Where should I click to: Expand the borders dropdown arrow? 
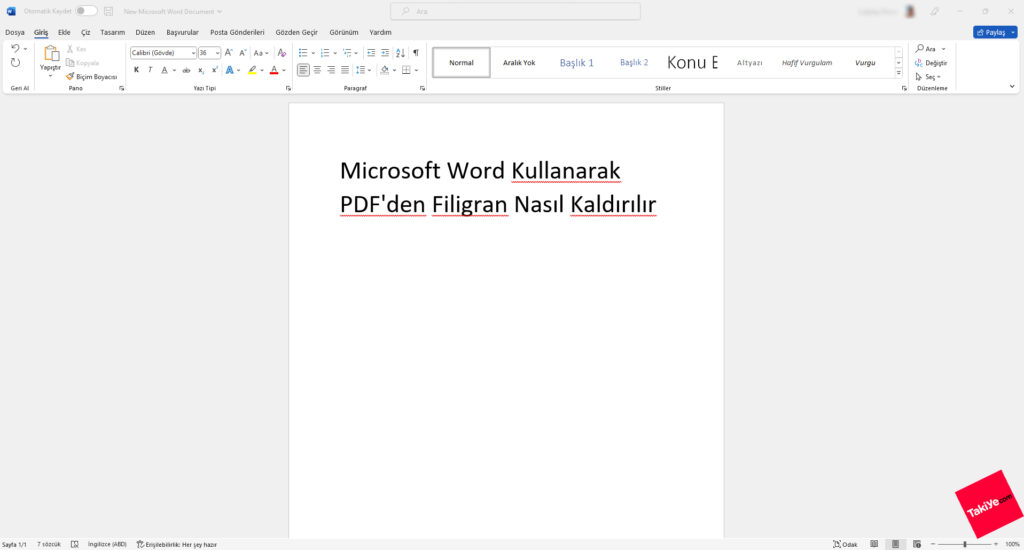tap(417, 70)
